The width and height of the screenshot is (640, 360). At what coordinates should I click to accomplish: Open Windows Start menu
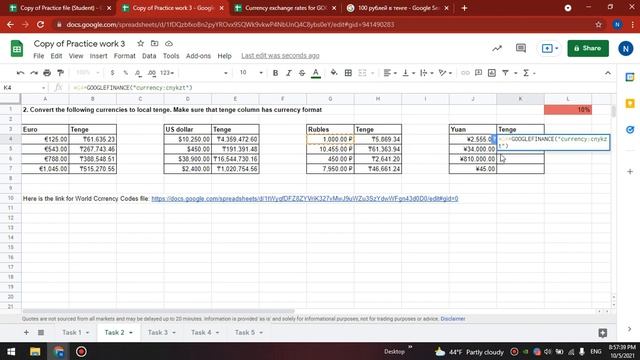pyautogui.click(x=11, y=351)
